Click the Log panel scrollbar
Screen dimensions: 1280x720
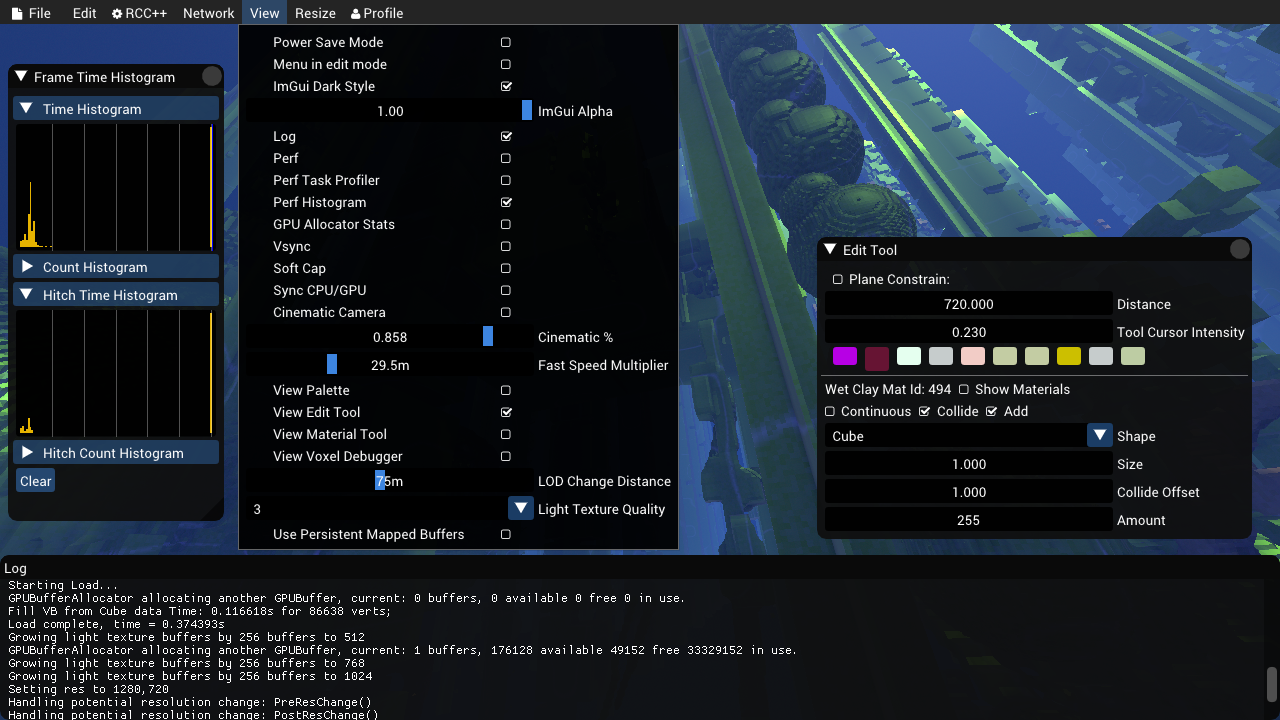point(1272,684)
